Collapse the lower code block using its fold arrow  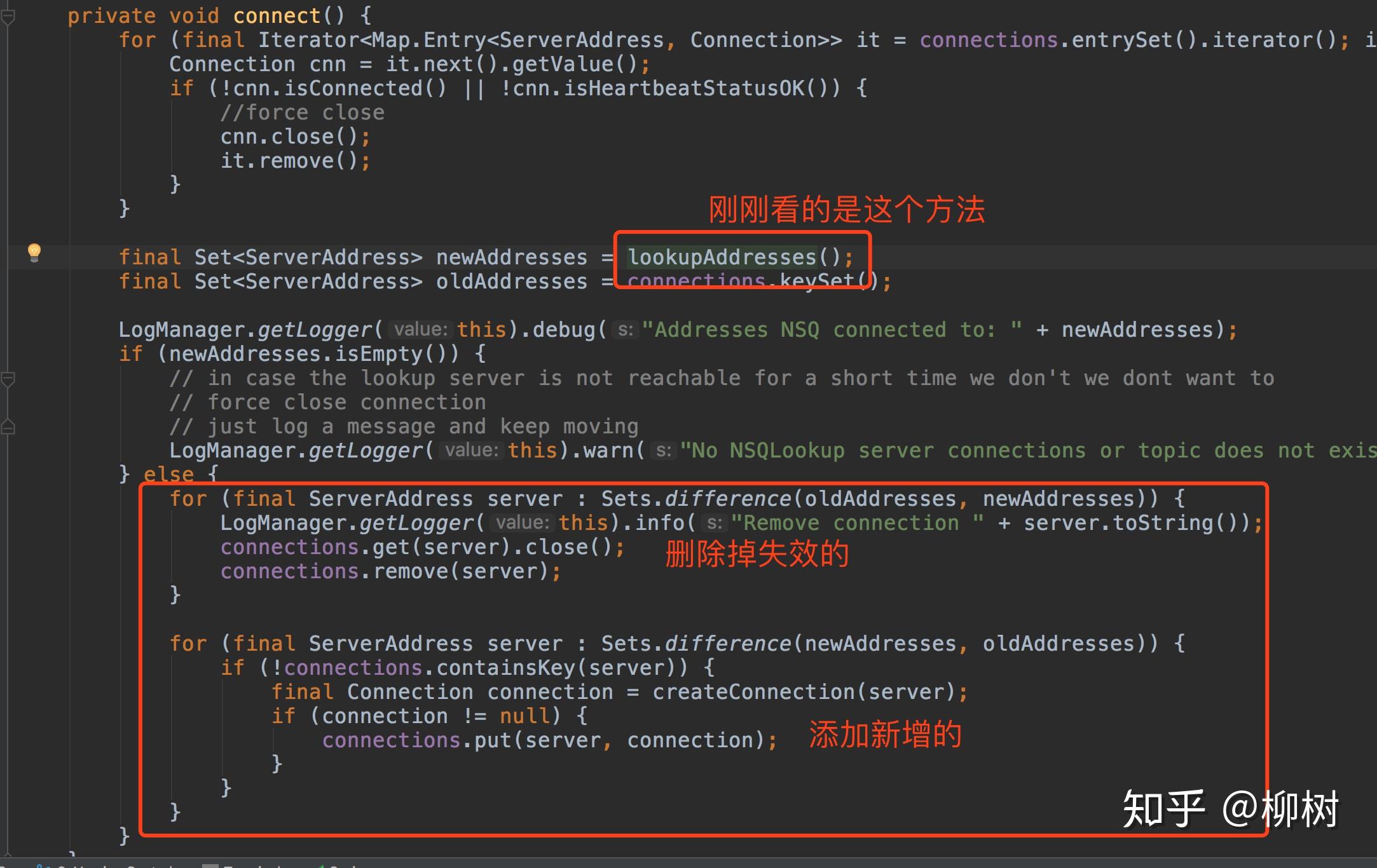(x=8, y=427)
